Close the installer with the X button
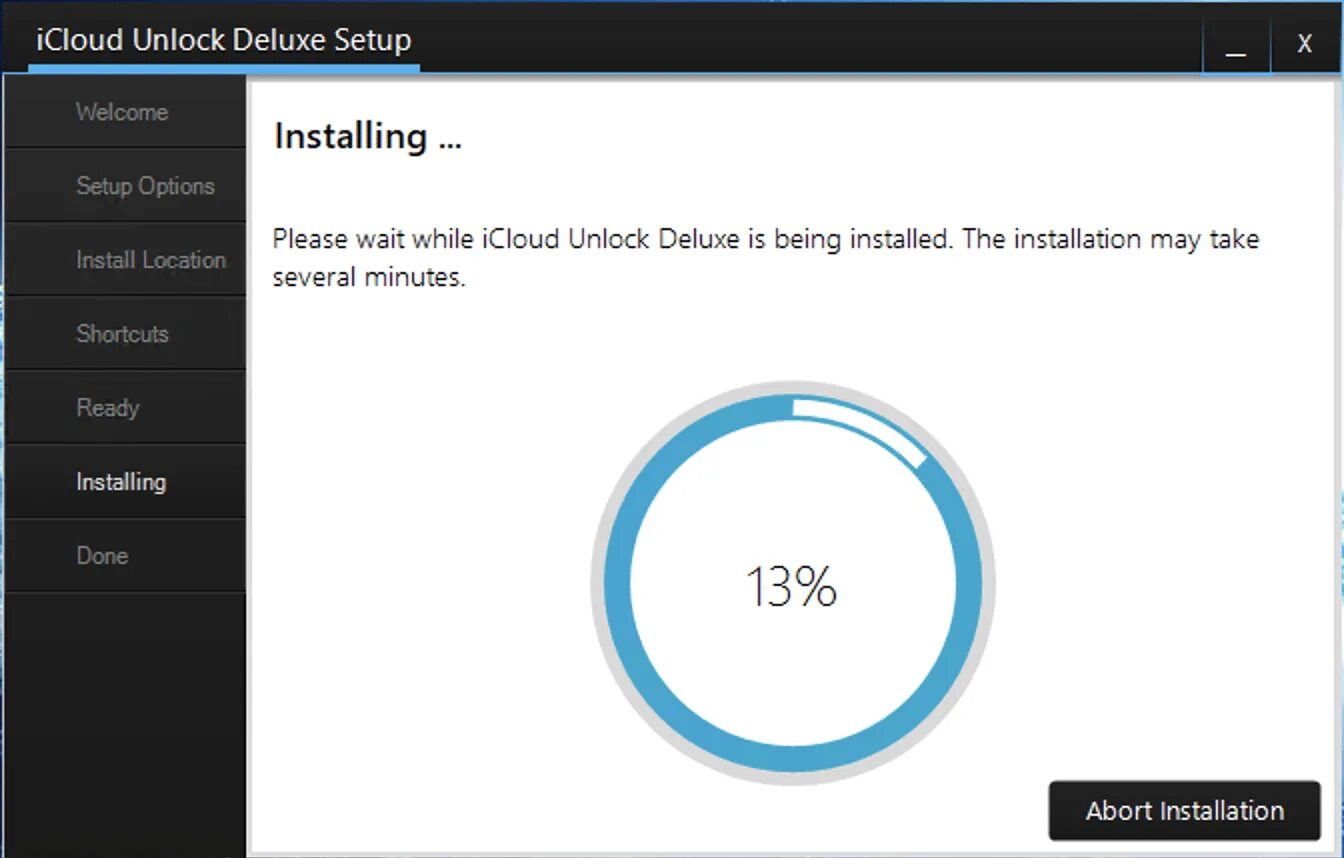The width and height of the screenshot is (1344, 858). 1304,44
